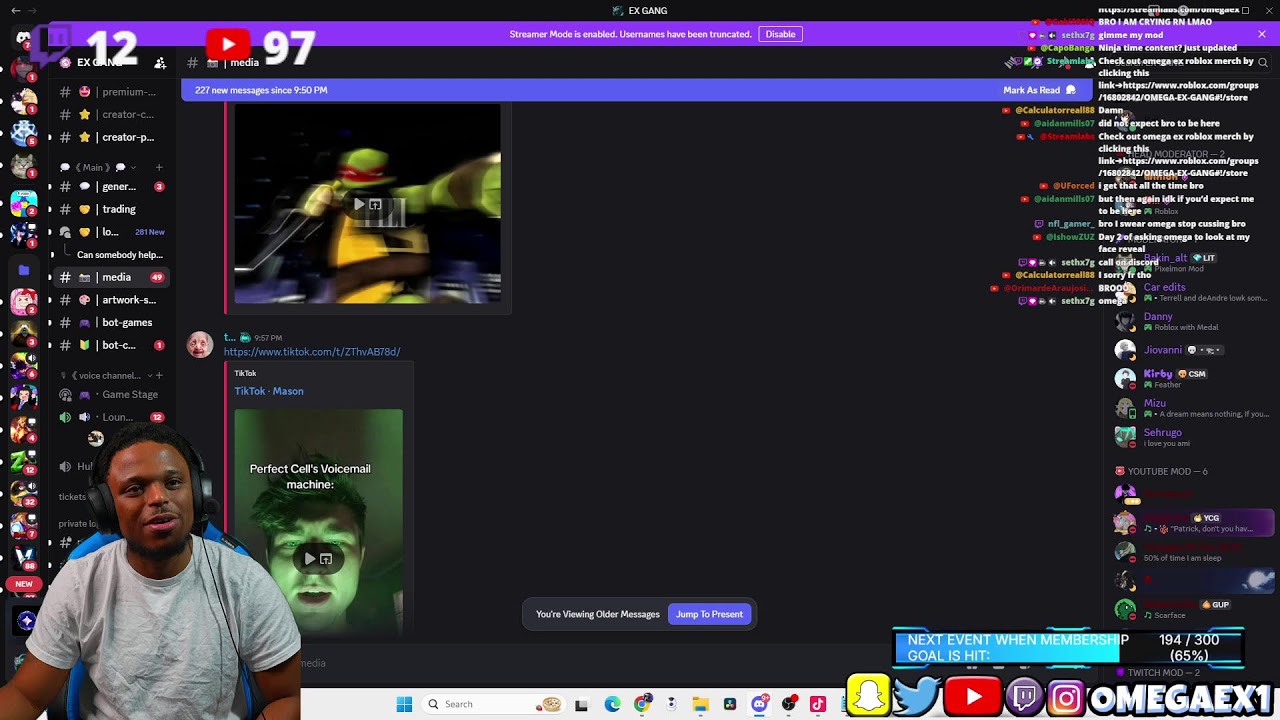
Task: Open Task View on taskbar
Action: point(581,704)
